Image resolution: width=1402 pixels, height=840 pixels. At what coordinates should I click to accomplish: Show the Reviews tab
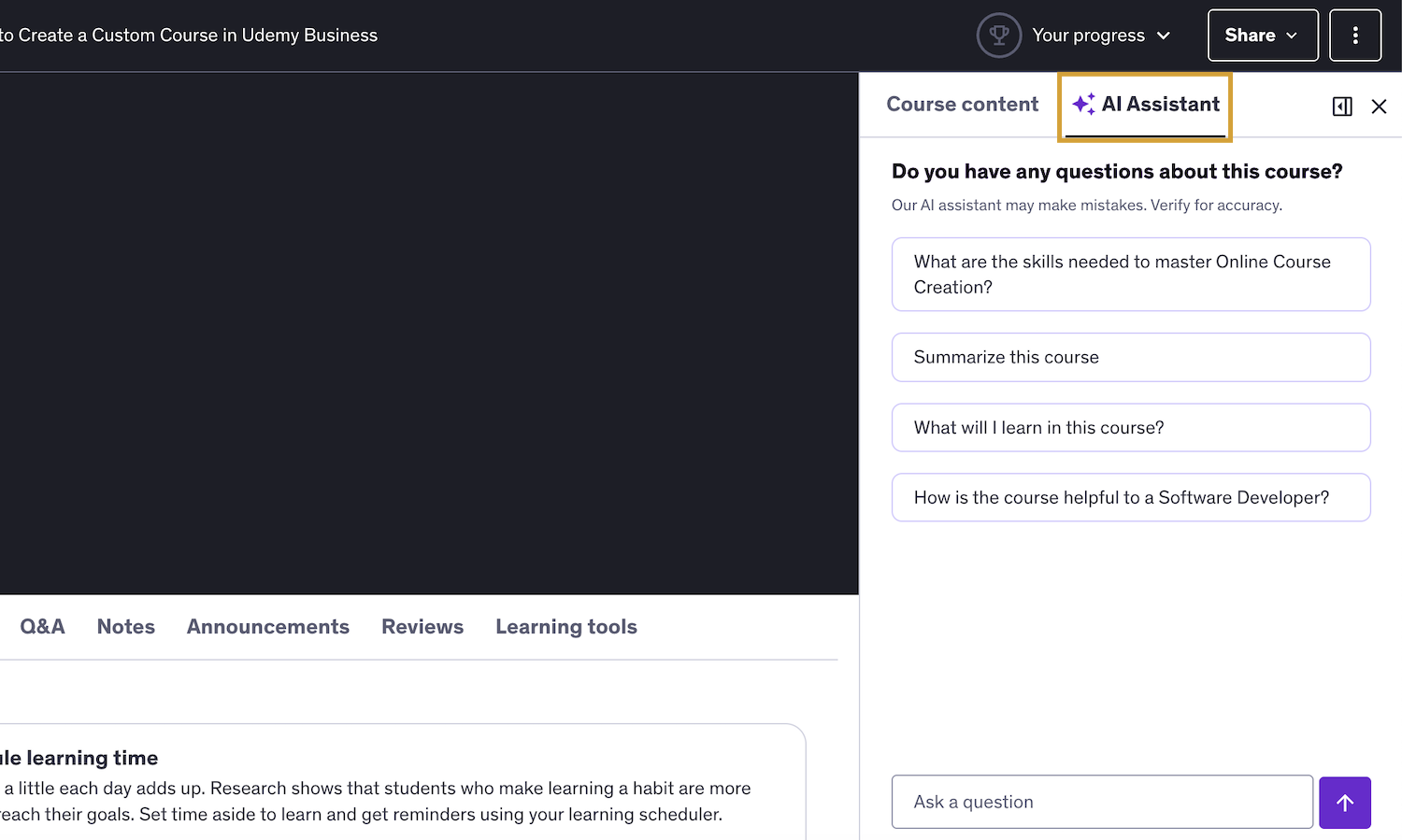tap(422, 627)
